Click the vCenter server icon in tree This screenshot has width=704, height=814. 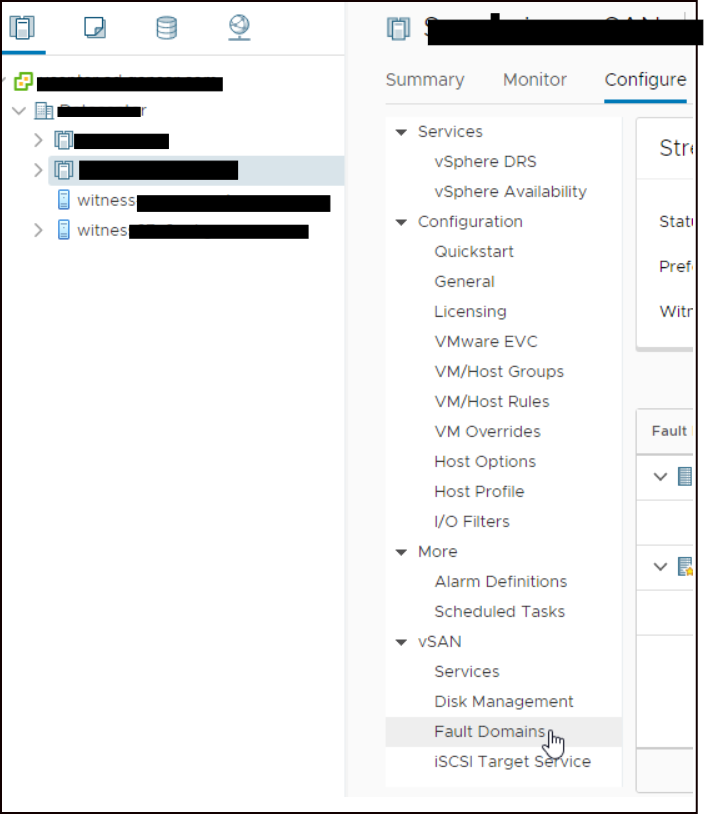pos(23,82)
